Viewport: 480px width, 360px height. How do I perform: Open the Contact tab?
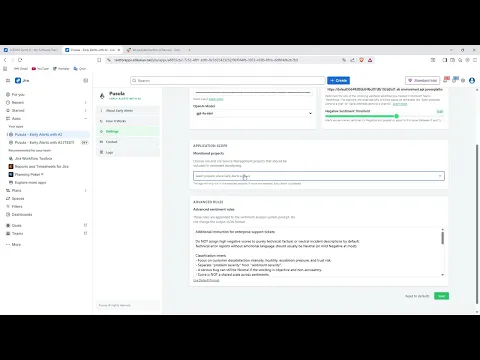(x=128, y=142)
